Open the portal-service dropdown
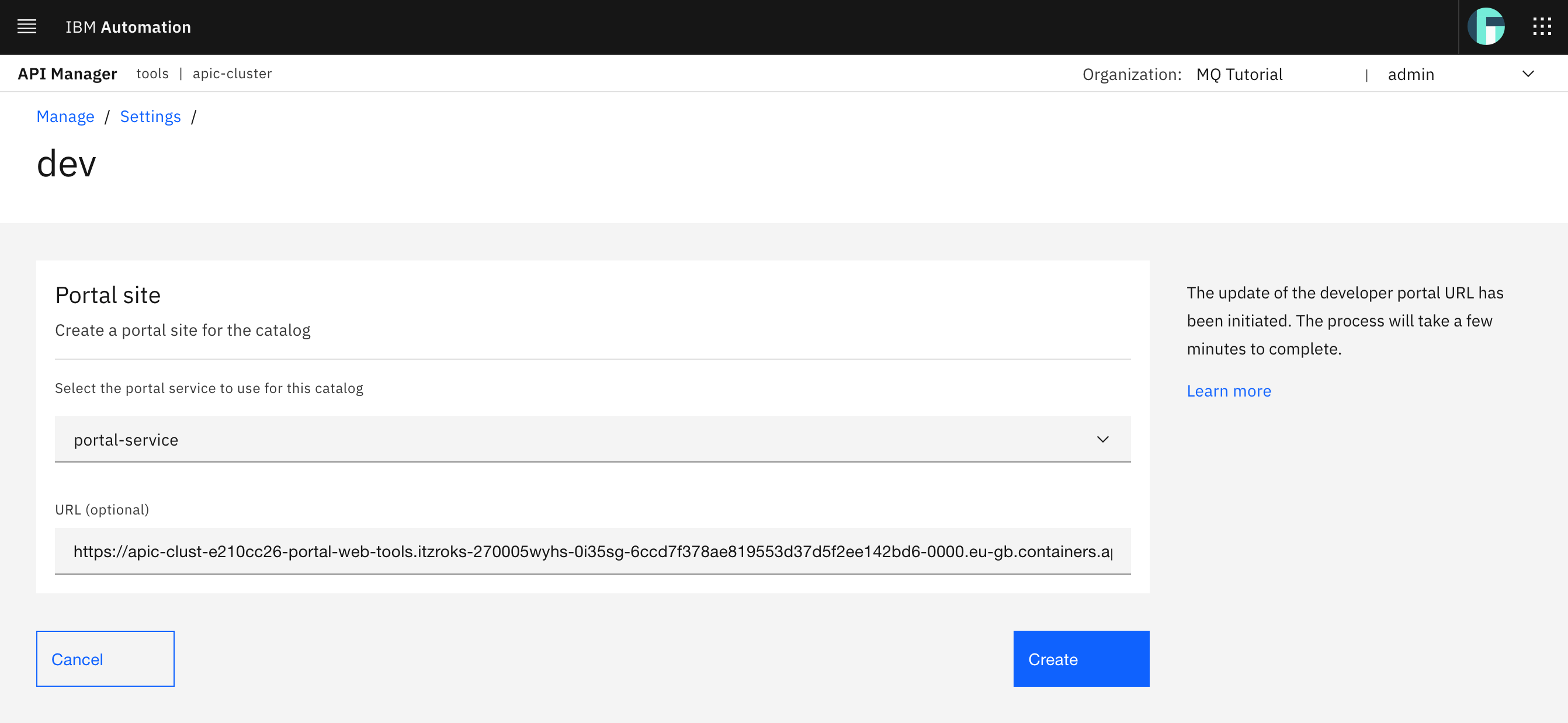1568x723 pixels. 593,439
